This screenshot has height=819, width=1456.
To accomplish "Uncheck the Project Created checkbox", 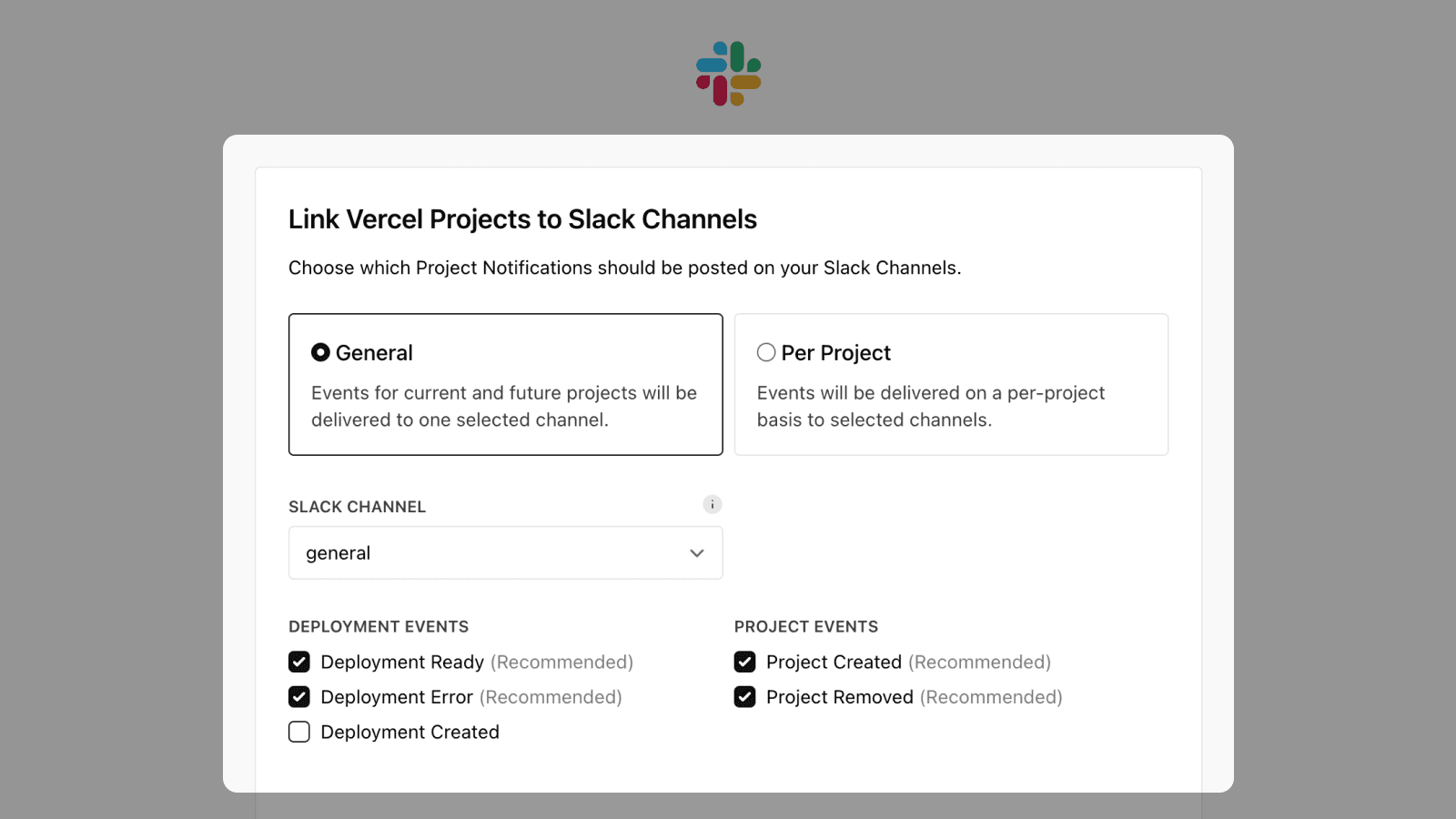I will pyautogui.click(x=745, y=662).
